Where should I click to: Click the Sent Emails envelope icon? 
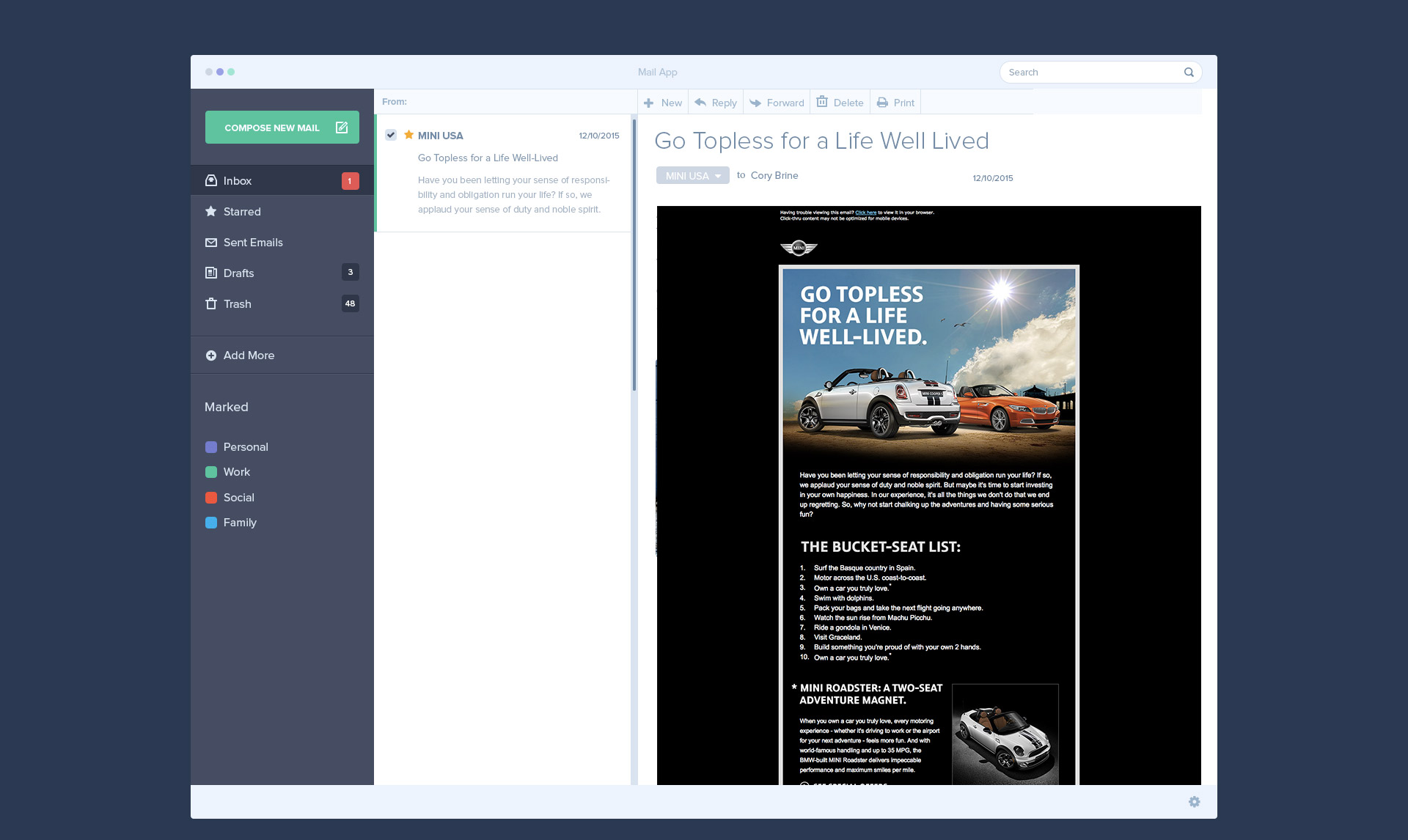tap(211, 243)
